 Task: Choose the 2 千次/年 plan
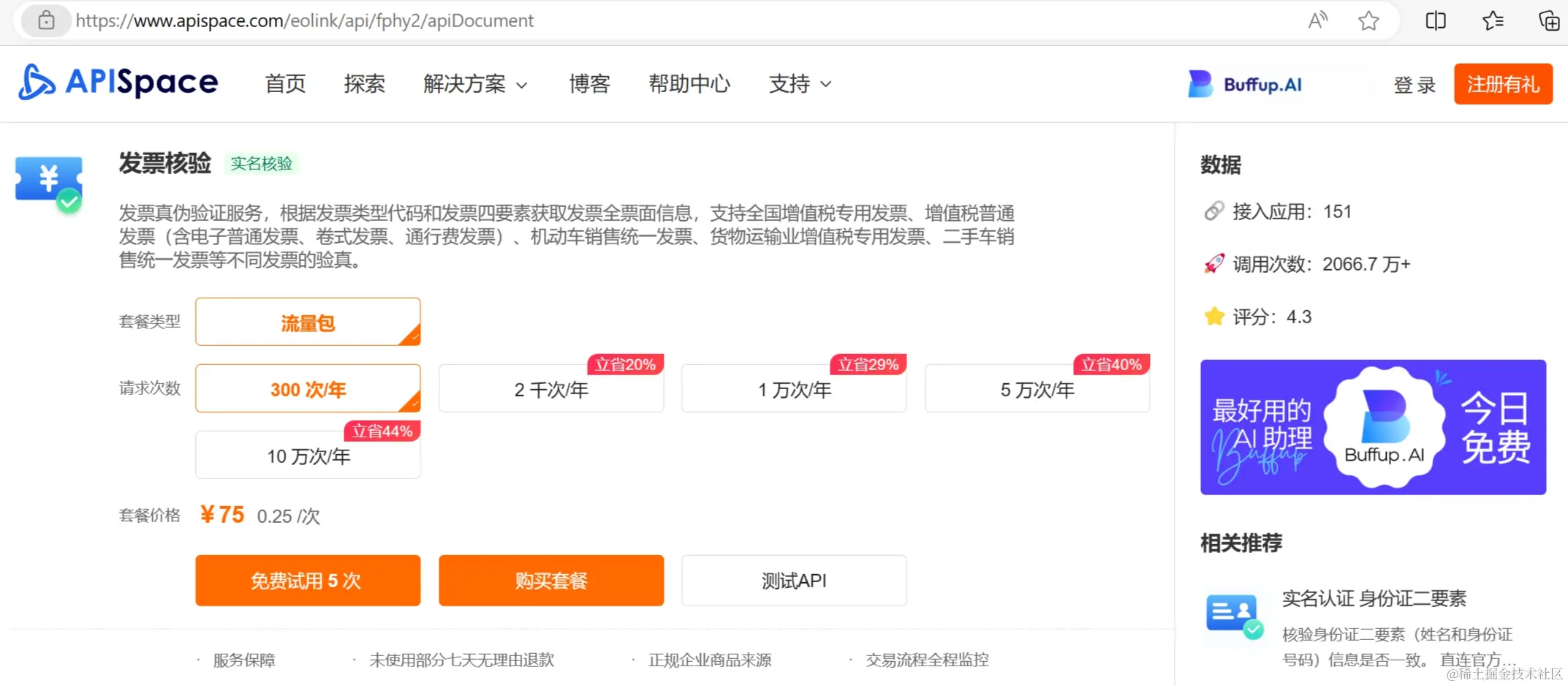click(x=551, y=389)
